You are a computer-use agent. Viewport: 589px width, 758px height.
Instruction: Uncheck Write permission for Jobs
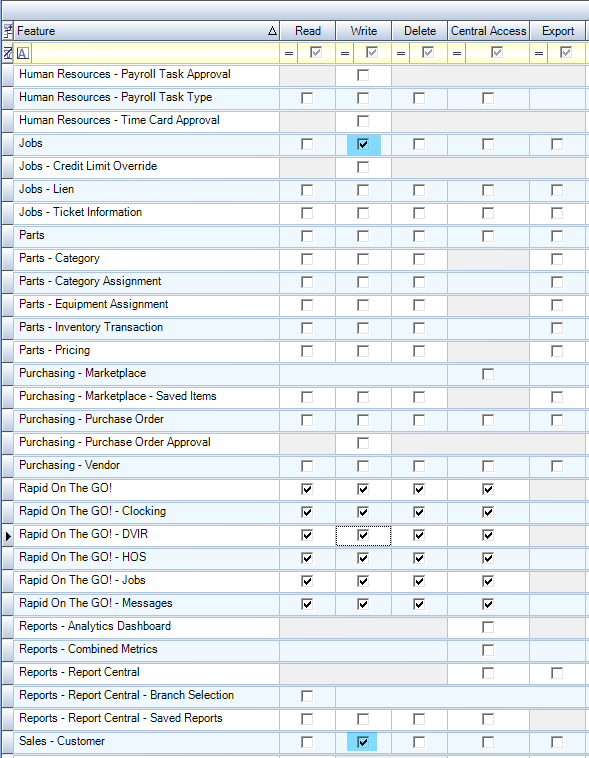click(363, 144)
